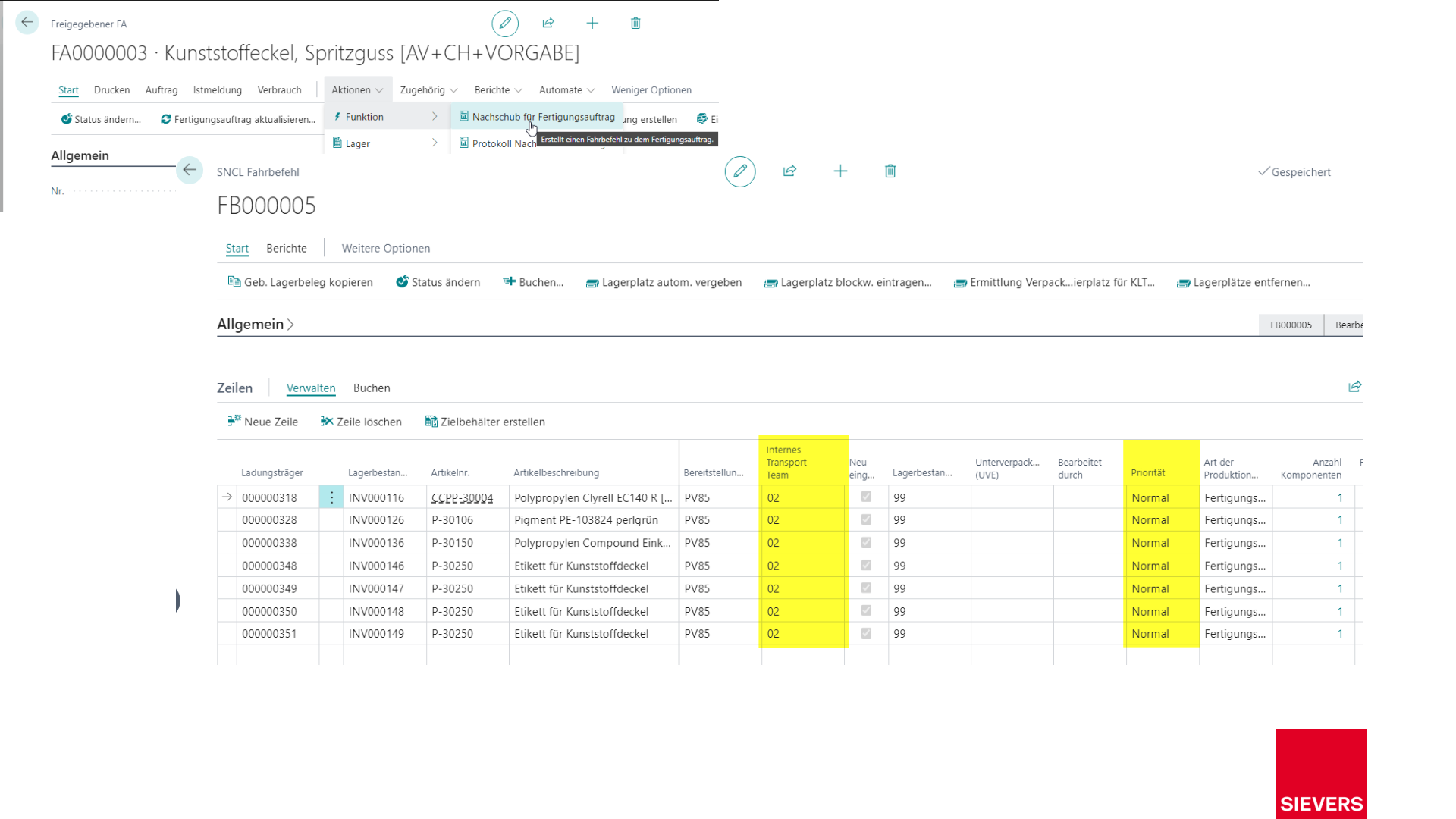Click the edit pencil icon in Freigegebener FA
This screenshot has width=1456, height=819.
[505, 24]
